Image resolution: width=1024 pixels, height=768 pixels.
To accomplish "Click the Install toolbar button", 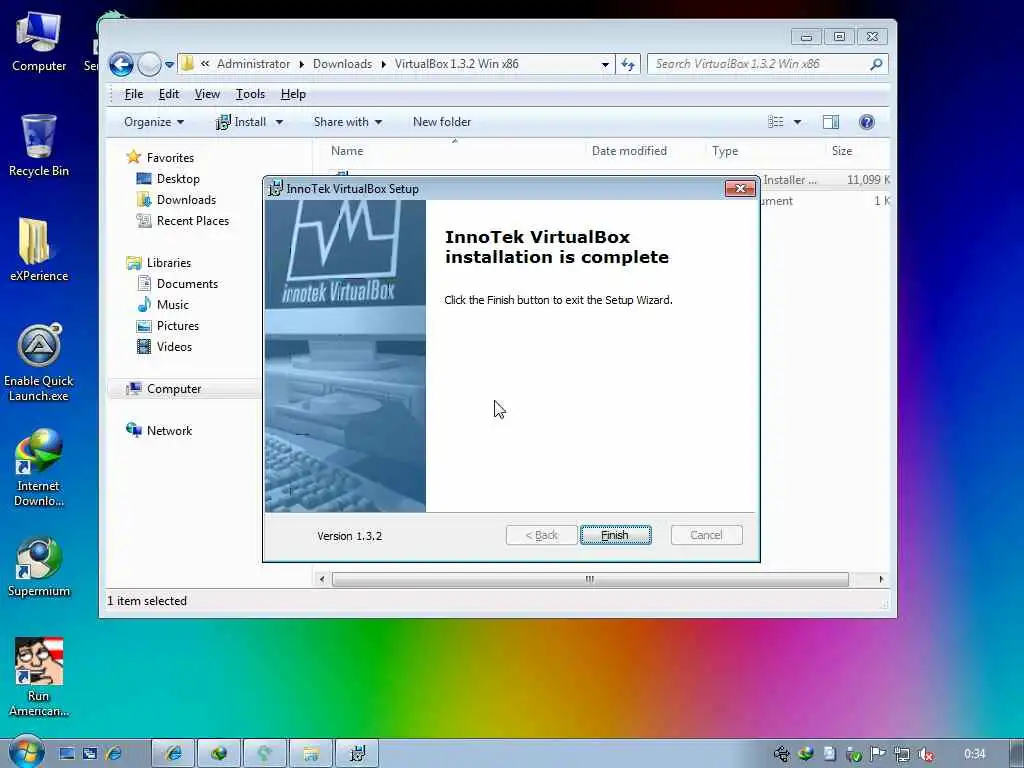I will coord(242,122).
